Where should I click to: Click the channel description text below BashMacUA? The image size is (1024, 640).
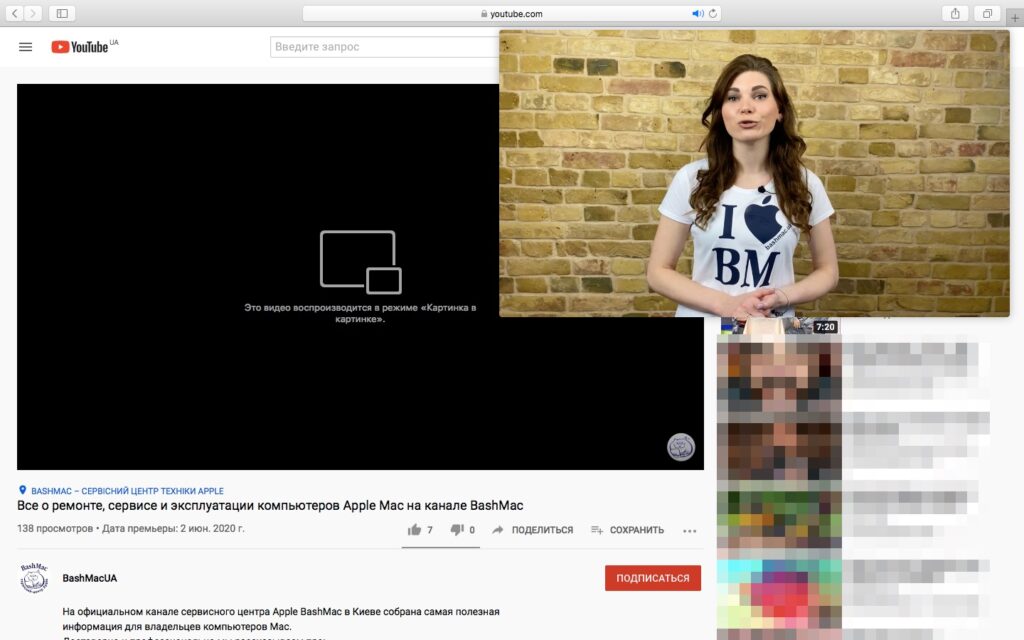point(281,624)
